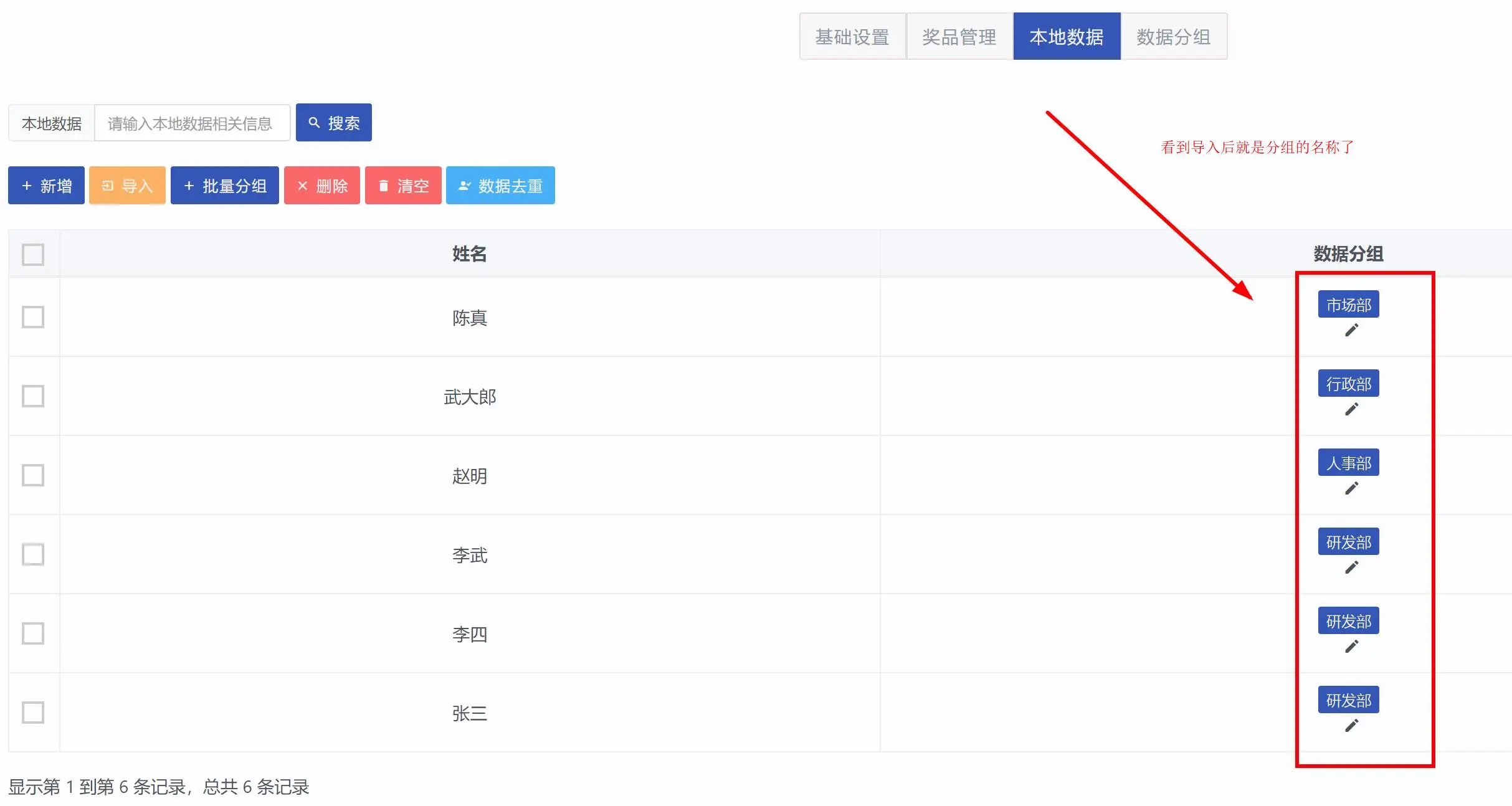
Task: Click the 新增 add button
Action: (x=46, y=186)
